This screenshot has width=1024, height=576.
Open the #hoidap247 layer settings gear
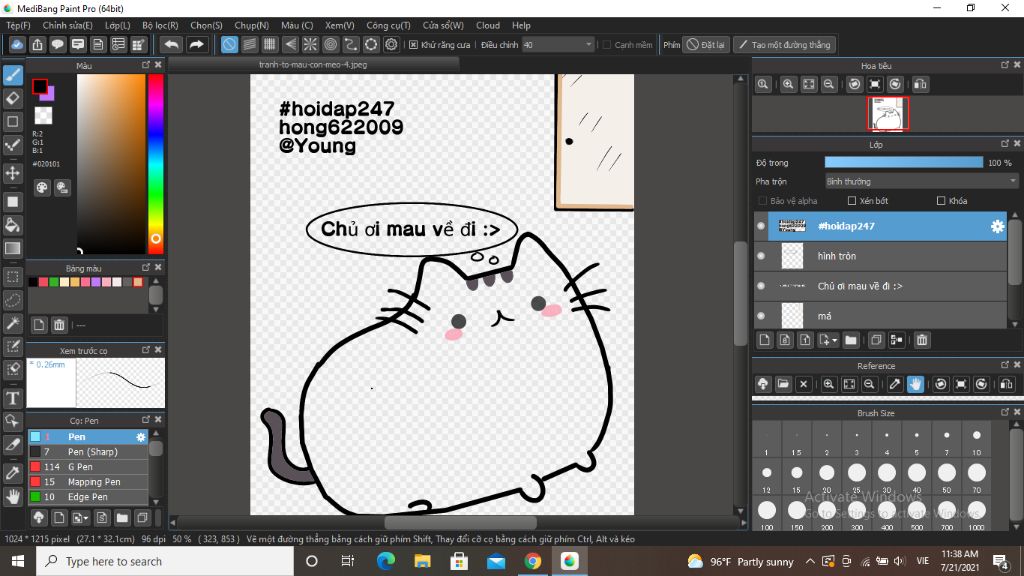click(x=997, y=226)
